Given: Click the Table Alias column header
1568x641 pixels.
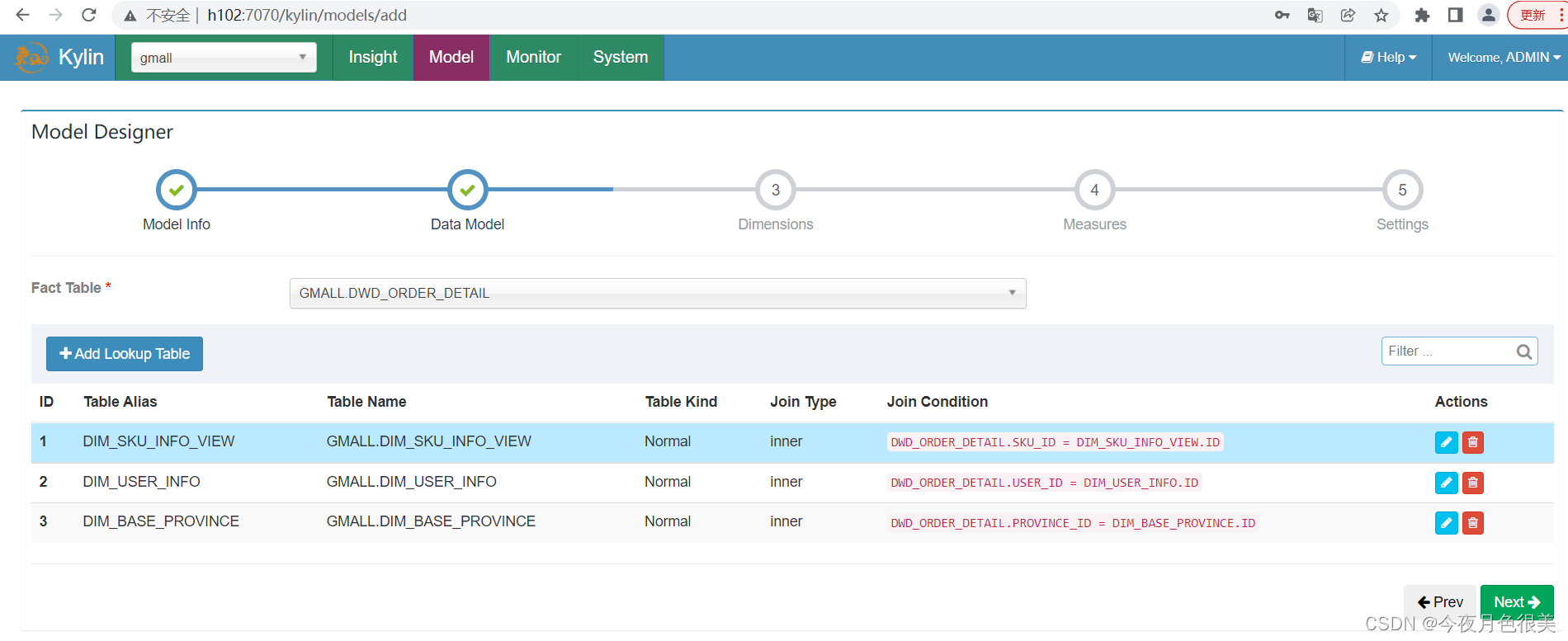Looking at the screenshot, I should (120, 402).
